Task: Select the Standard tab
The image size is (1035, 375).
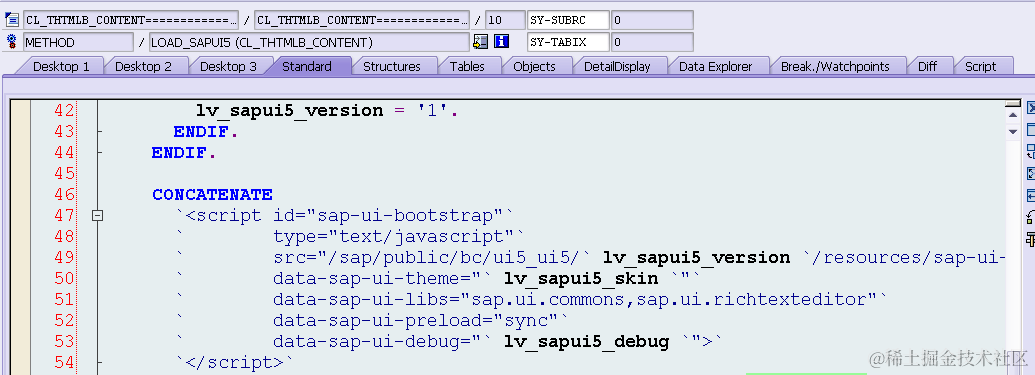Action: click(x=307, y=66)
